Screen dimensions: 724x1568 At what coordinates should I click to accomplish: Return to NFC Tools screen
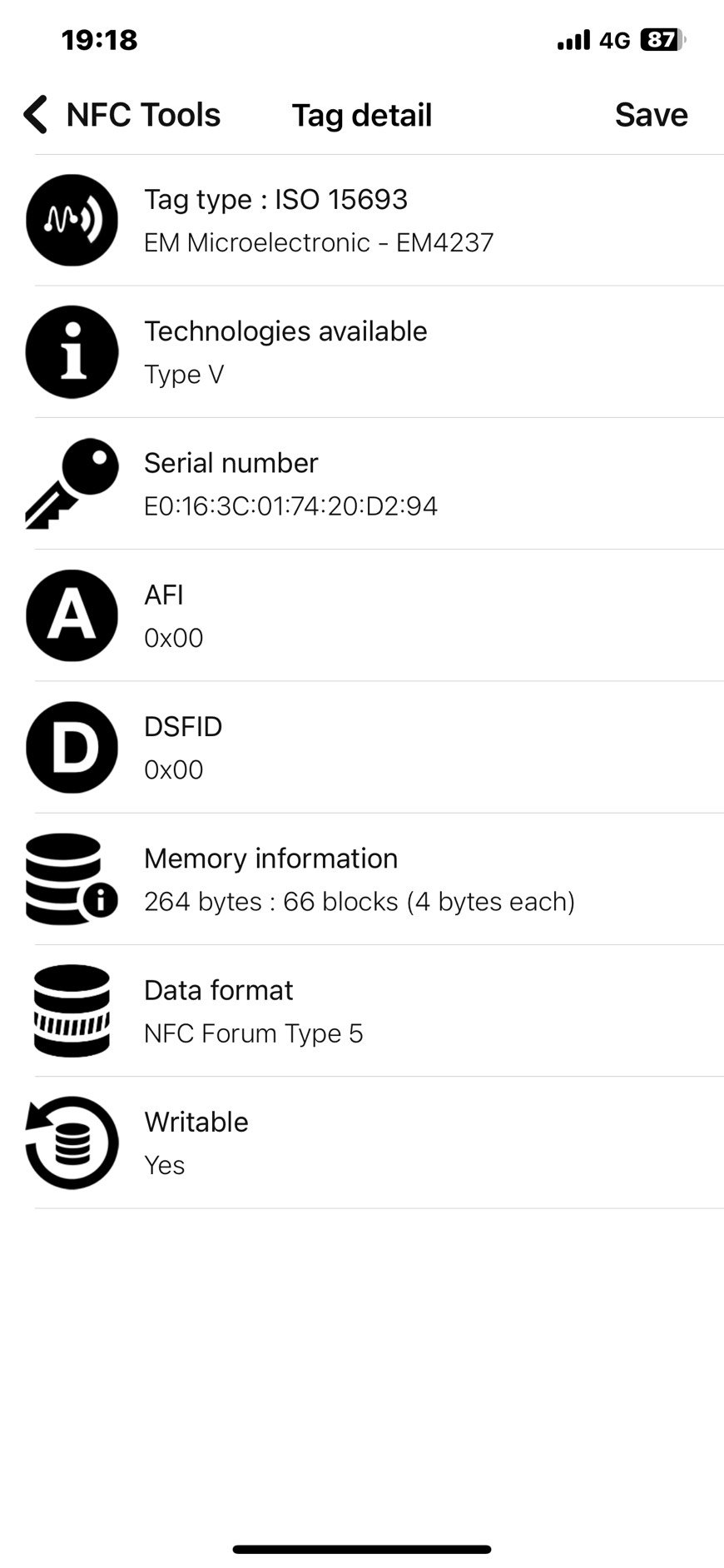pos(143,115)
